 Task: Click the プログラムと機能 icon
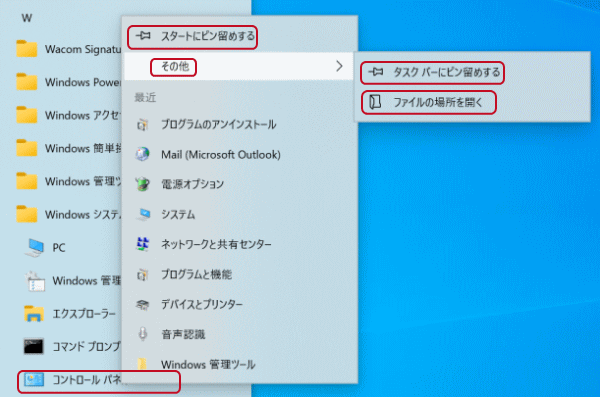tap(142, 274)
